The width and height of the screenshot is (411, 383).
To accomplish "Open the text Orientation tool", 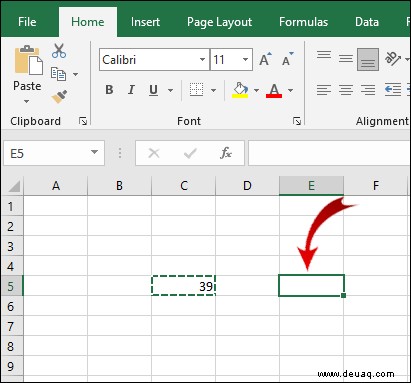I will pyautogui.click(x=393, y=59).
